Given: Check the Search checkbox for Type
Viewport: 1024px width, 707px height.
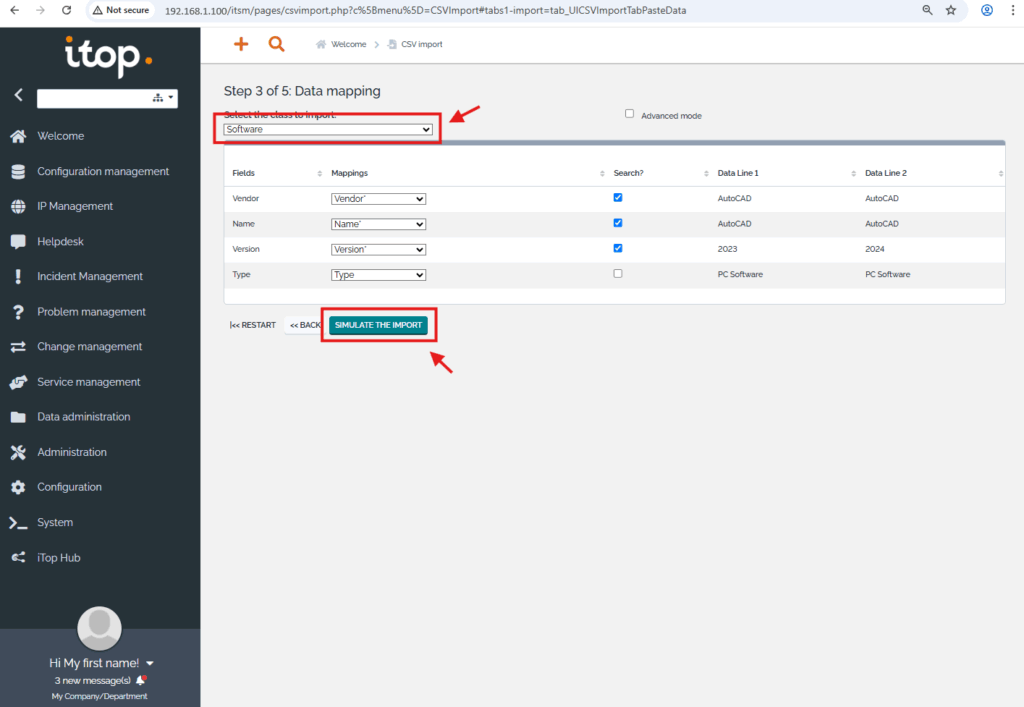Looking at the screenshot, I should 617,273.
